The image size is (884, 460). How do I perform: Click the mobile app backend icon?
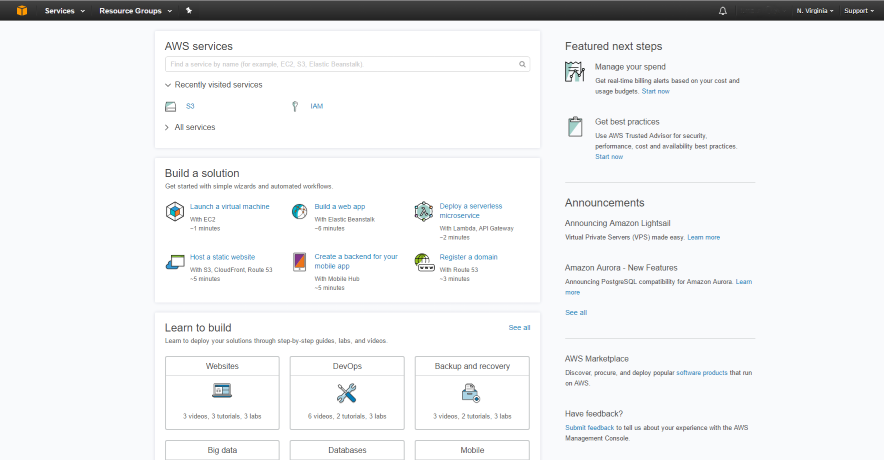coord(299,262)
